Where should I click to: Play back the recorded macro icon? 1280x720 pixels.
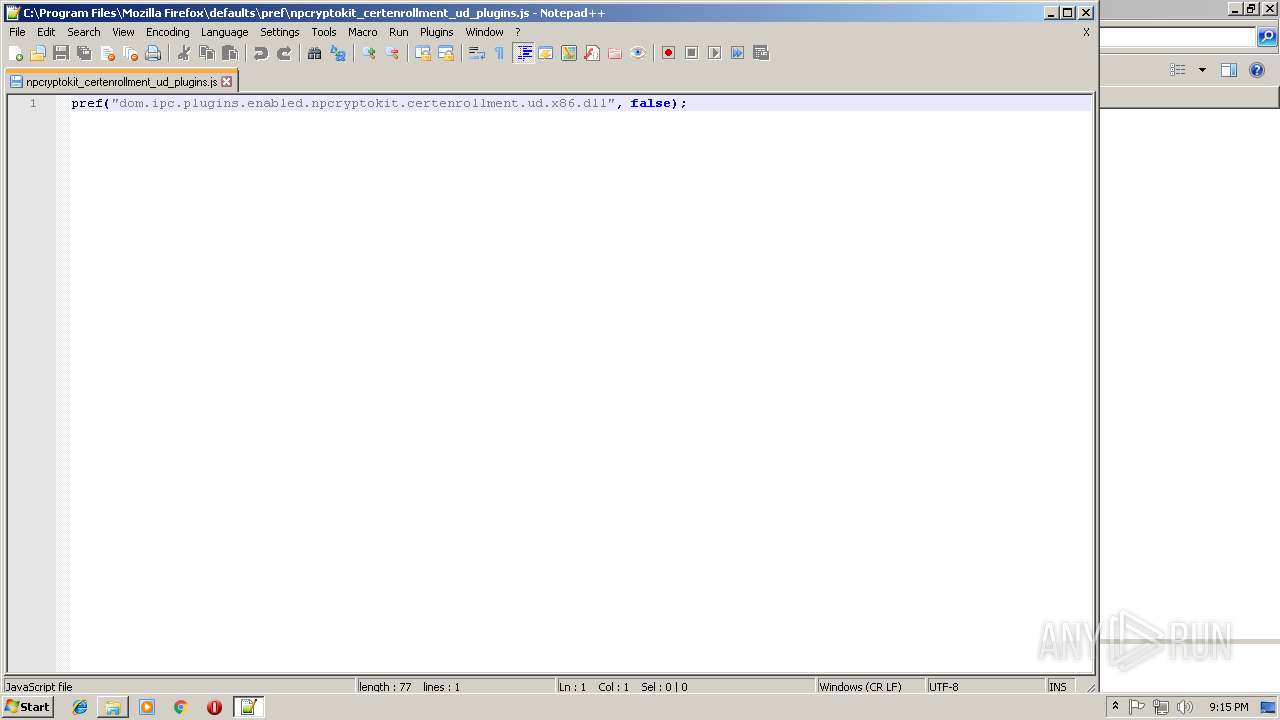tap(714, 53)
